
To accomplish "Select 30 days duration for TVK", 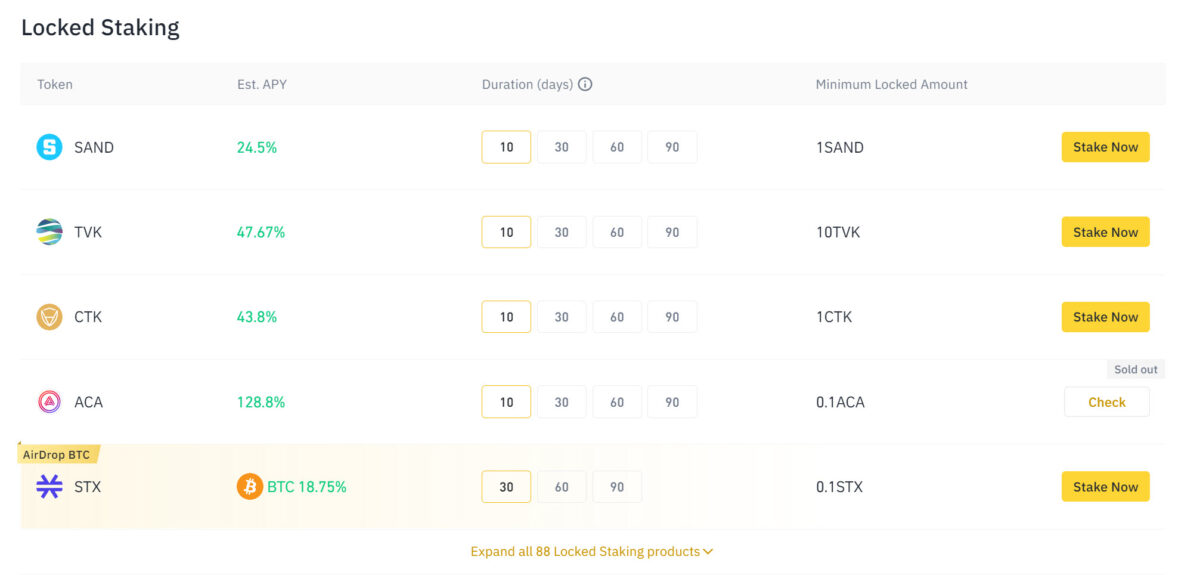I will pyautogui.click(x=562, y=232).
